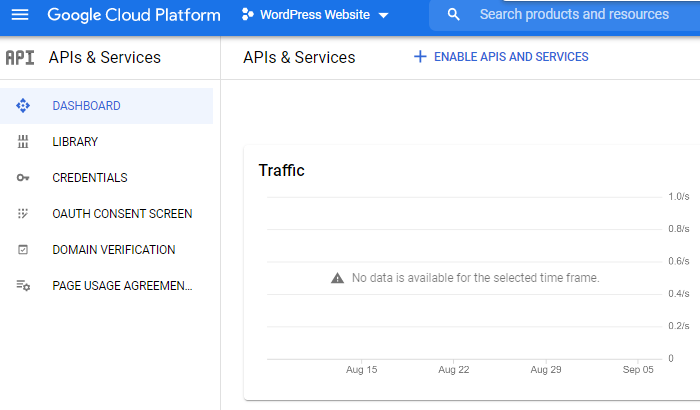Go to Credentials page
Screen dimensions: 700x410
click(107, 178)
